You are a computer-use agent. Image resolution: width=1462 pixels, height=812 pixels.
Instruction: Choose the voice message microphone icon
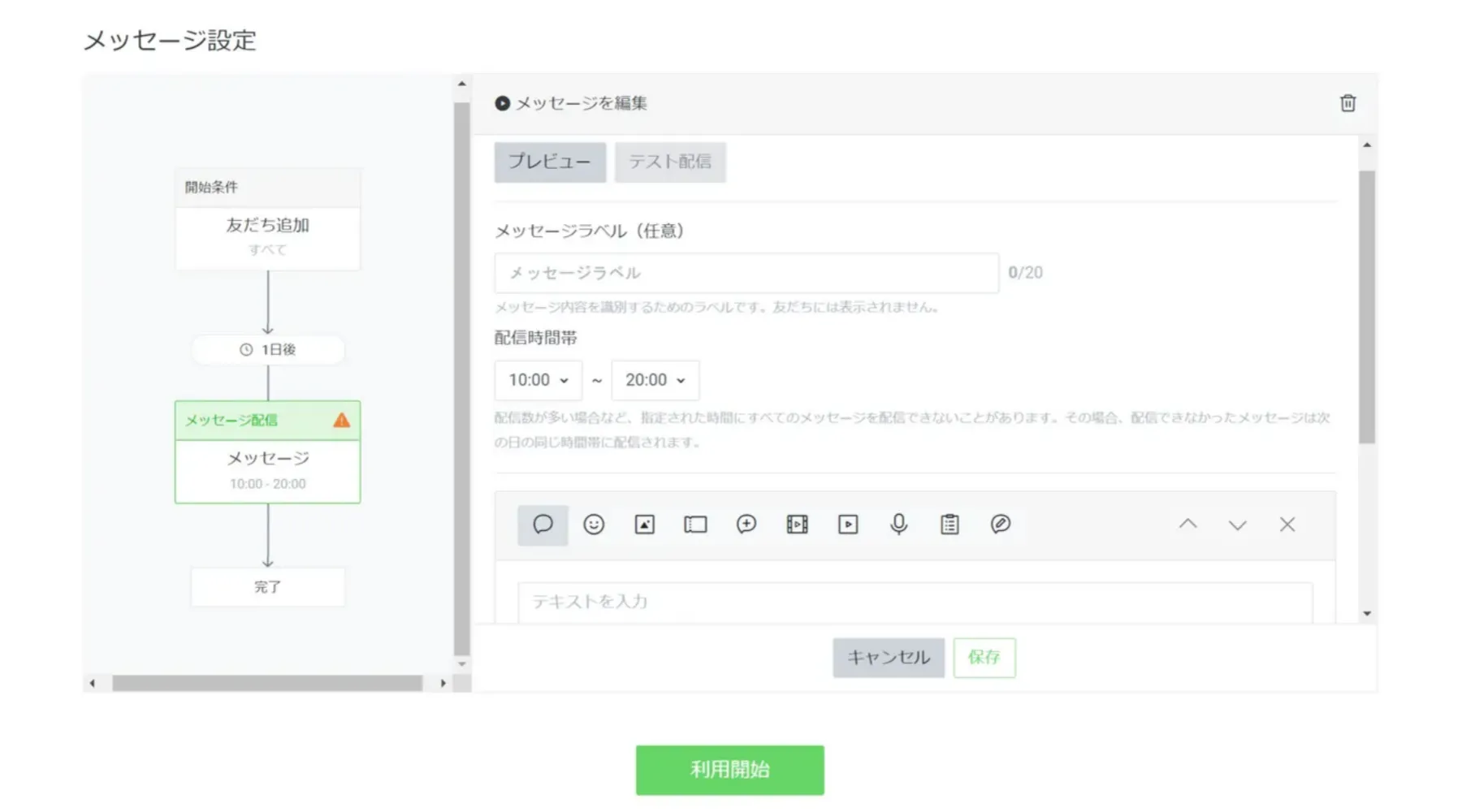[898, 525]
